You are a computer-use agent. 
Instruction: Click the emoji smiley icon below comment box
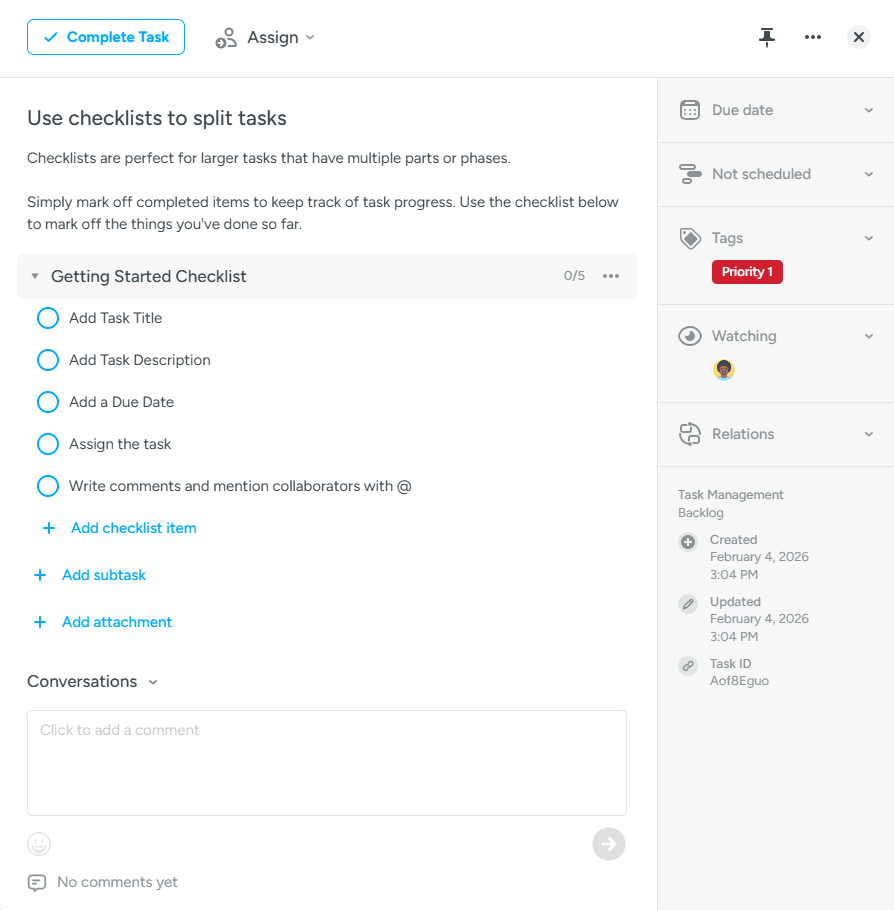(x=39, y=844)
